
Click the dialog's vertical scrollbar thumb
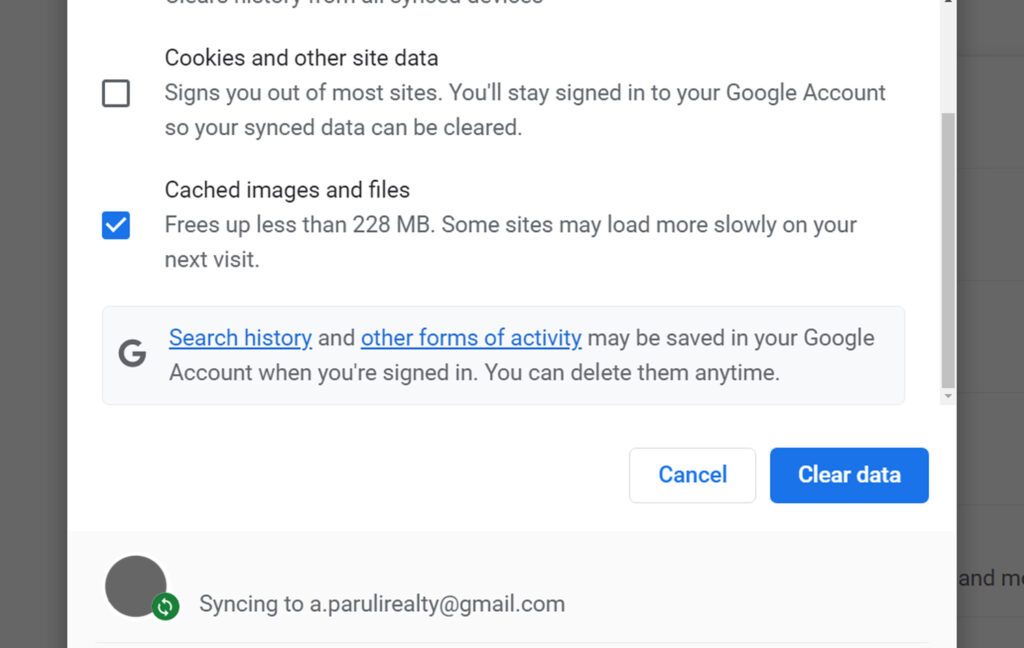pos(948,250)
